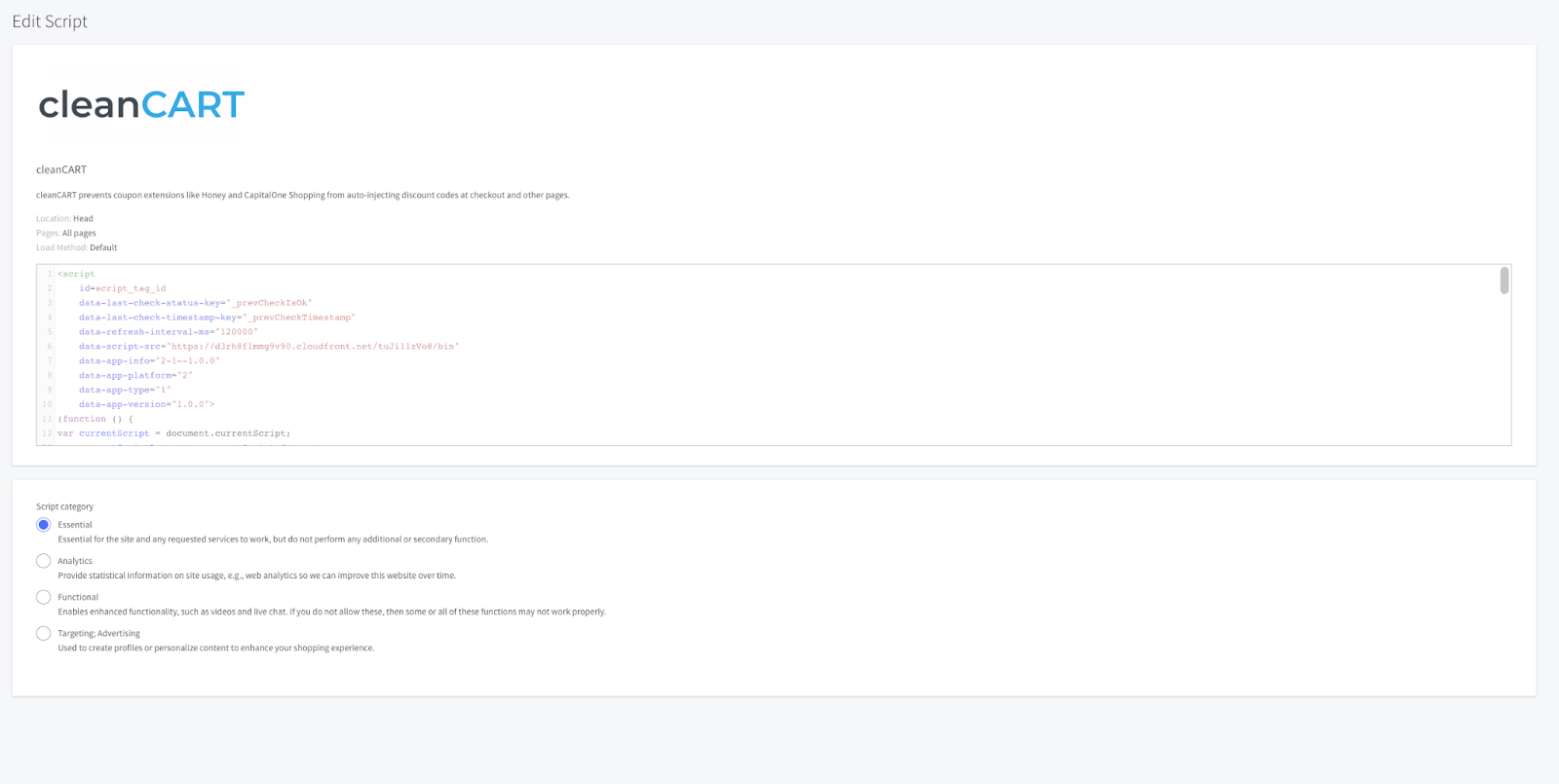Click the "Location: Head" line
This screenshot has height=784, width=1559.
(64, 219)
